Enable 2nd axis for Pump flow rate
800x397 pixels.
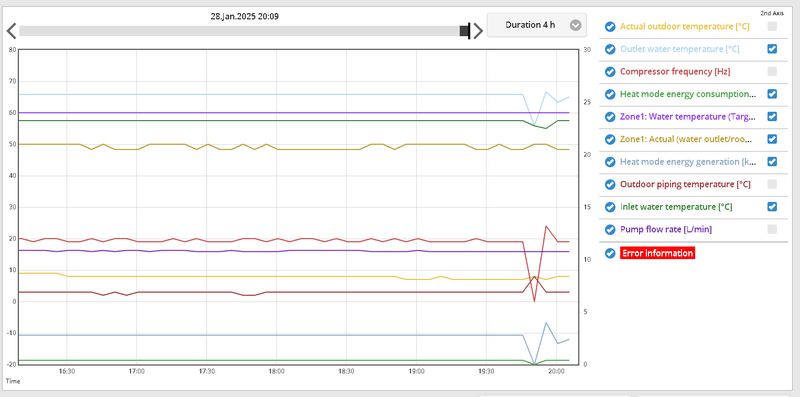pos(772,229)
